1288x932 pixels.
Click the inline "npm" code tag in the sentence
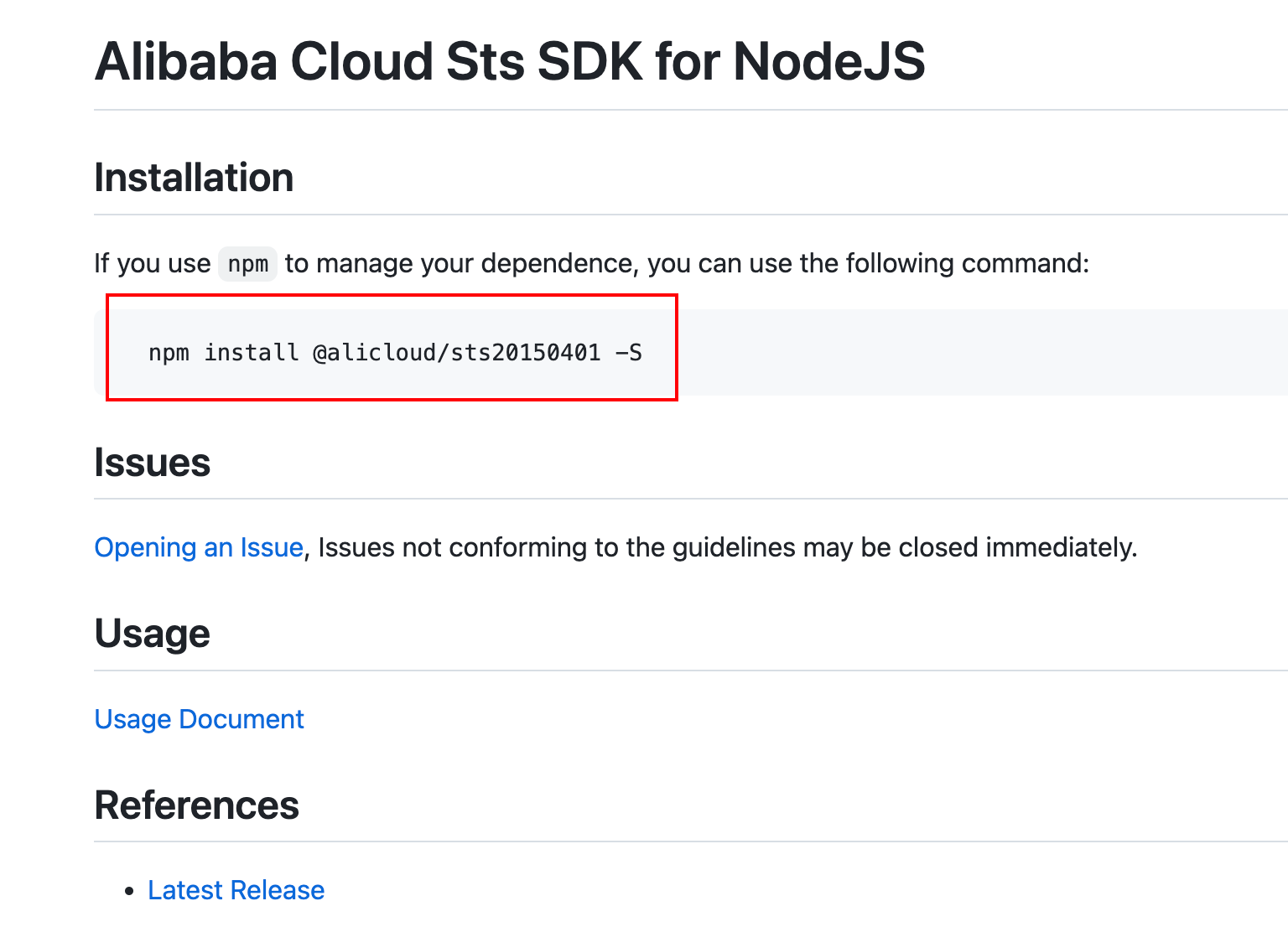(247, 264)
